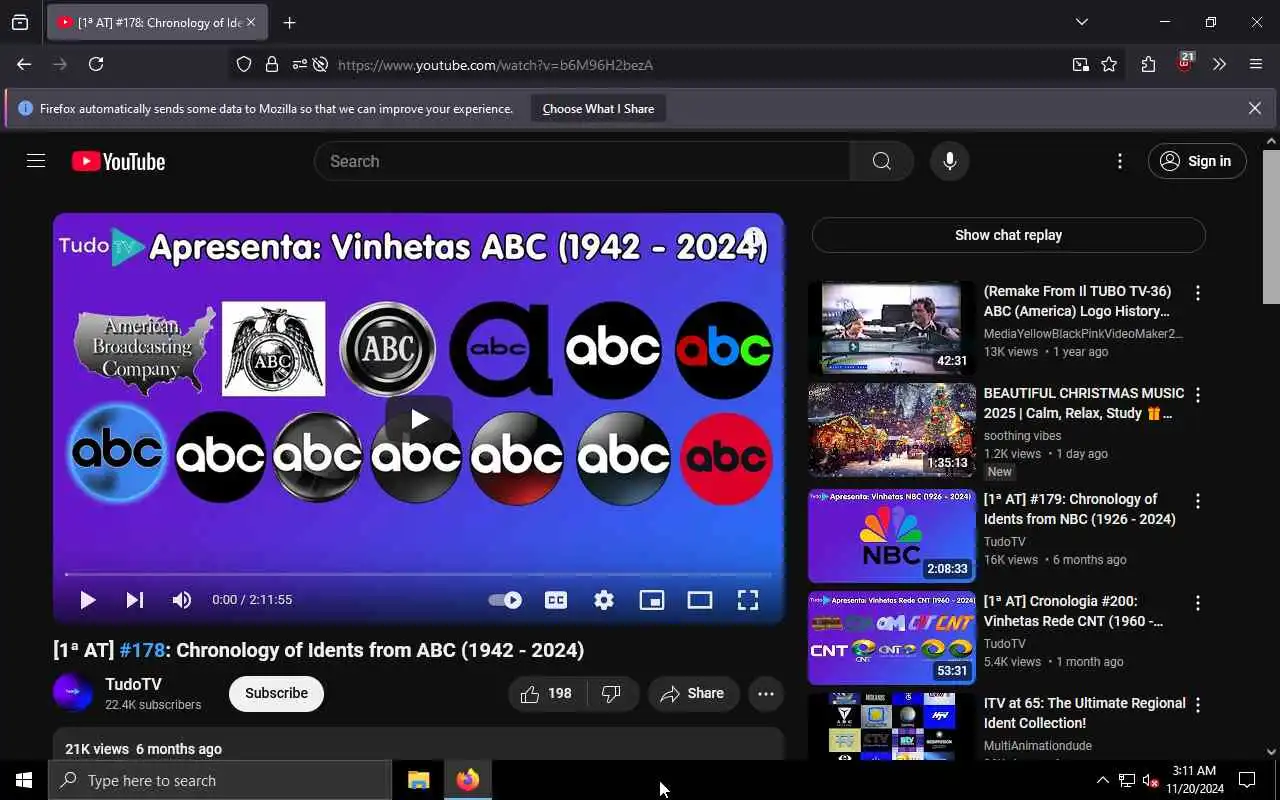Open the YouTube guide hamburger menu
This screenshot has width=1280, height=800.
pos(36,161)
